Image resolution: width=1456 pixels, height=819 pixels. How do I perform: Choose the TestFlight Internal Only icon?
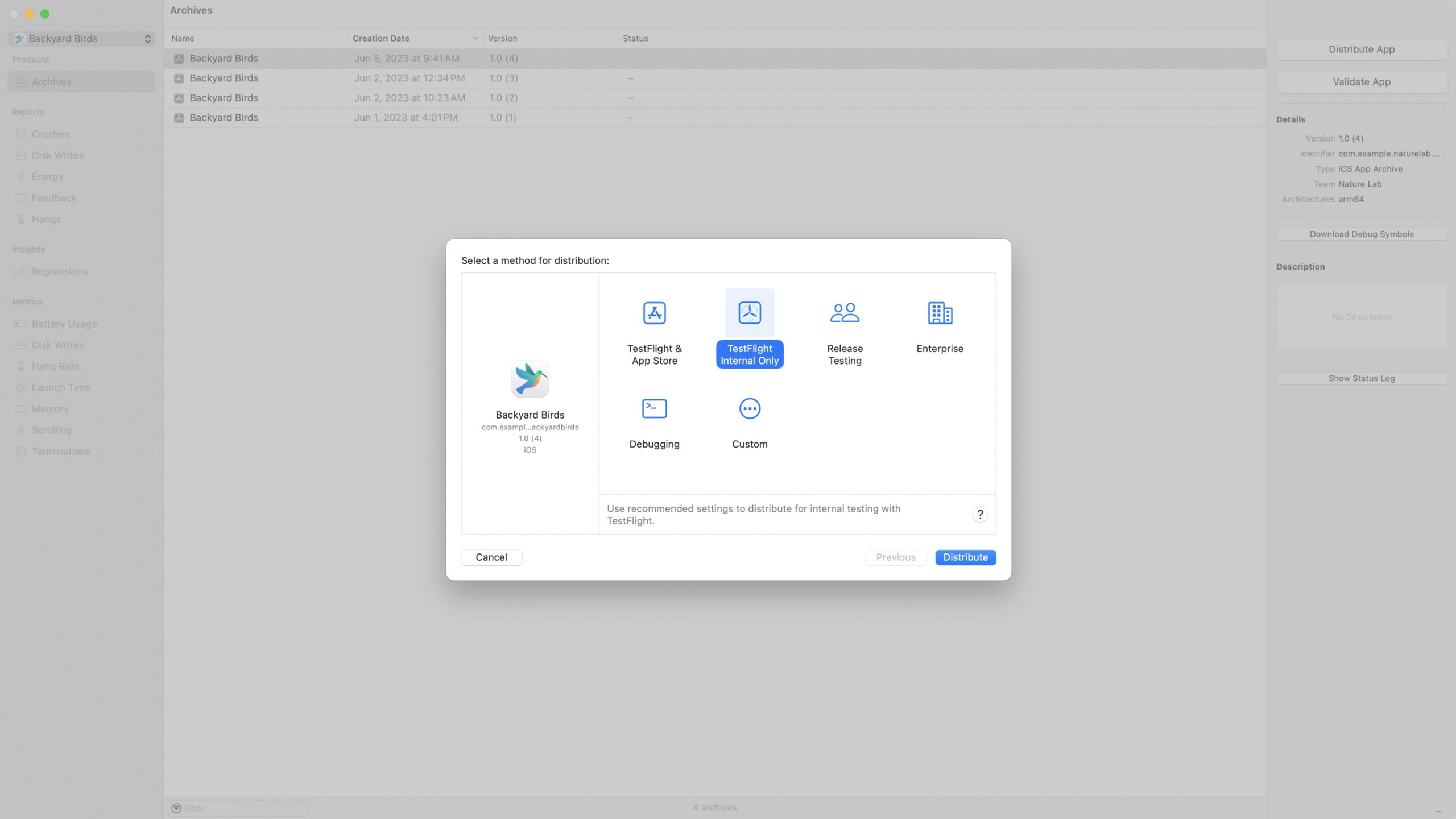click(750, 313)
